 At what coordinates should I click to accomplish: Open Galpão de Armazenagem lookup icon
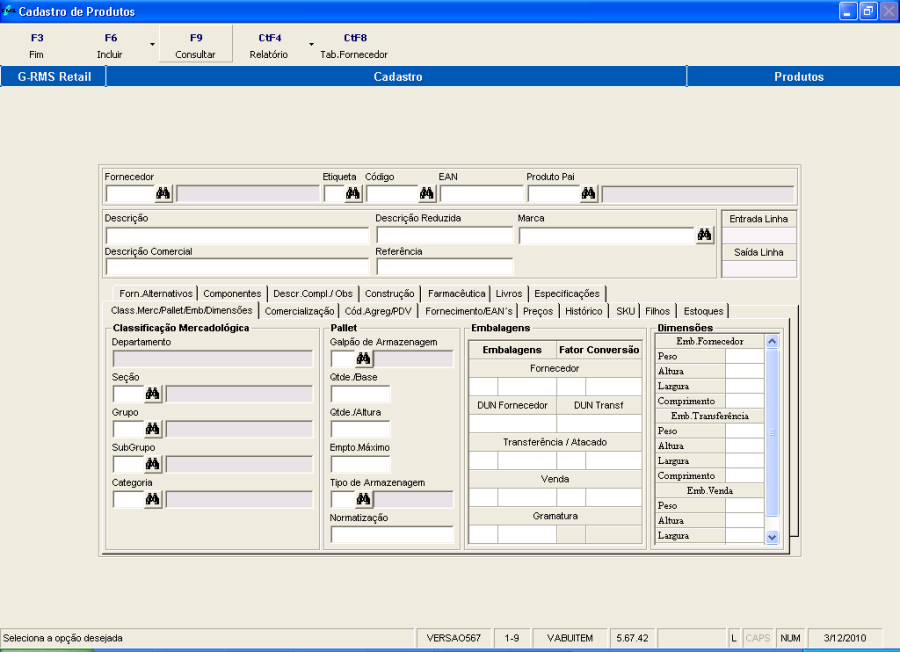pos(363,359)
